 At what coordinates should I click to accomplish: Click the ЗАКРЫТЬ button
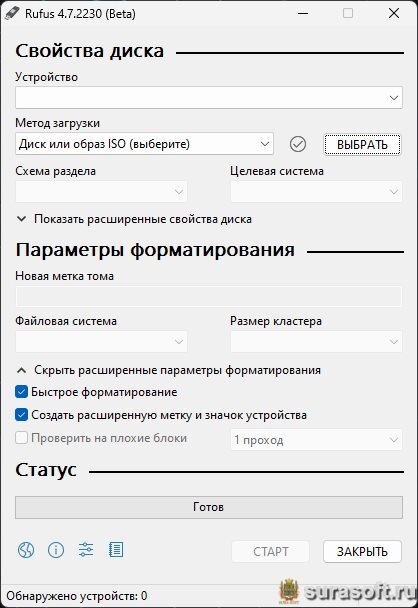click(x=362, y=551)
